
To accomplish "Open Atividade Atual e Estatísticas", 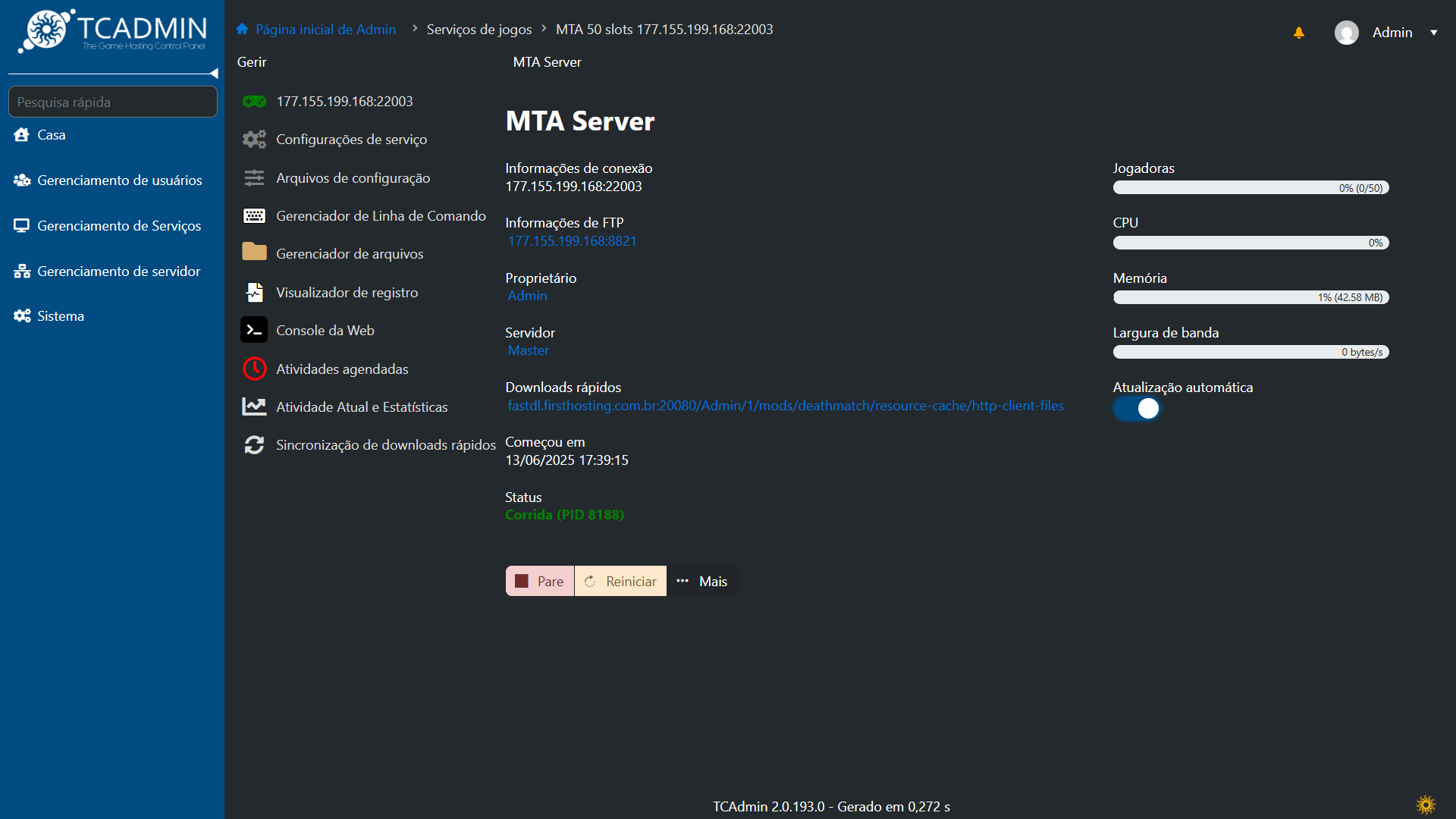I will click(362, 407).
